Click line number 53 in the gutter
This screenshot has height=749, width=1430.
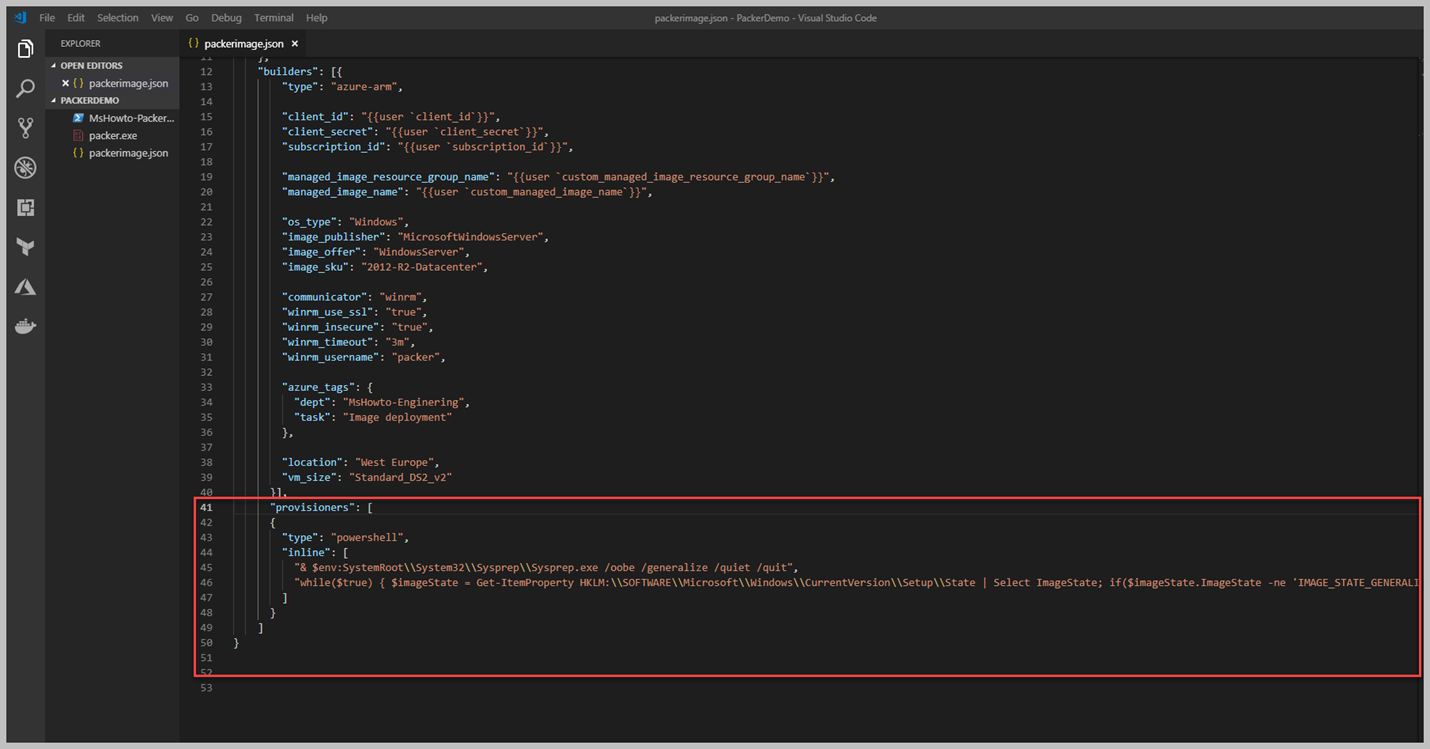pyautogui.click(x=206, y=687)
